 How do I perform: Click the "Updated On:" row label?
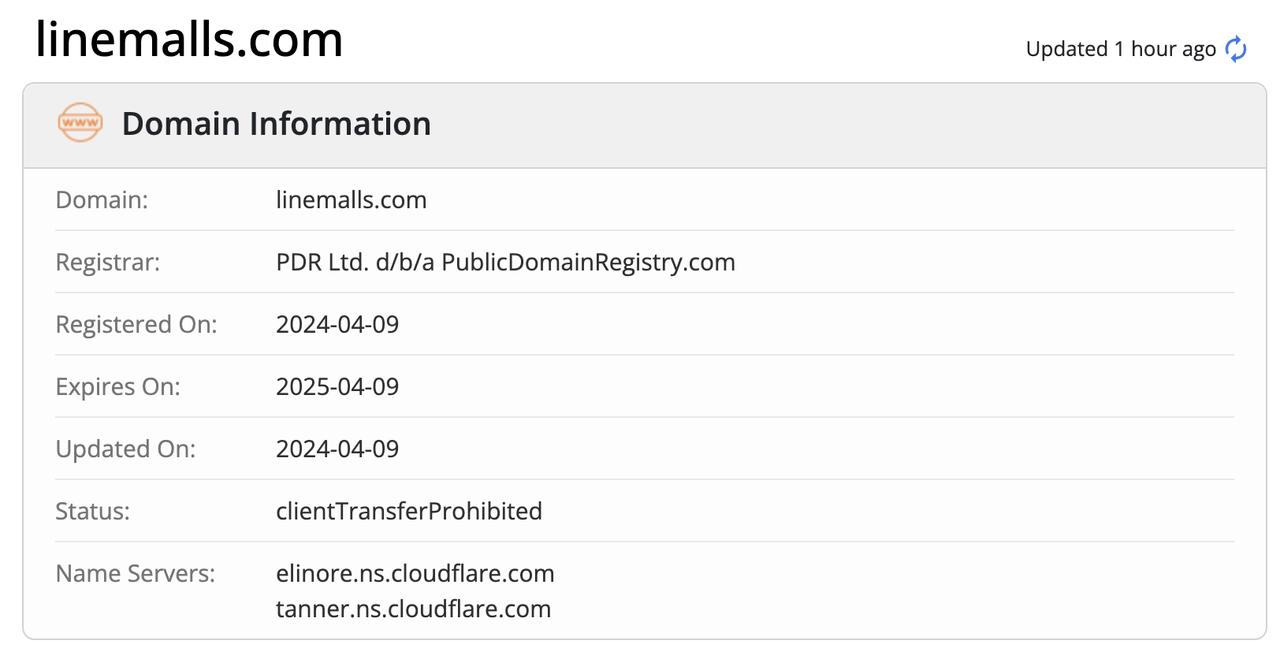click(126, 449)
